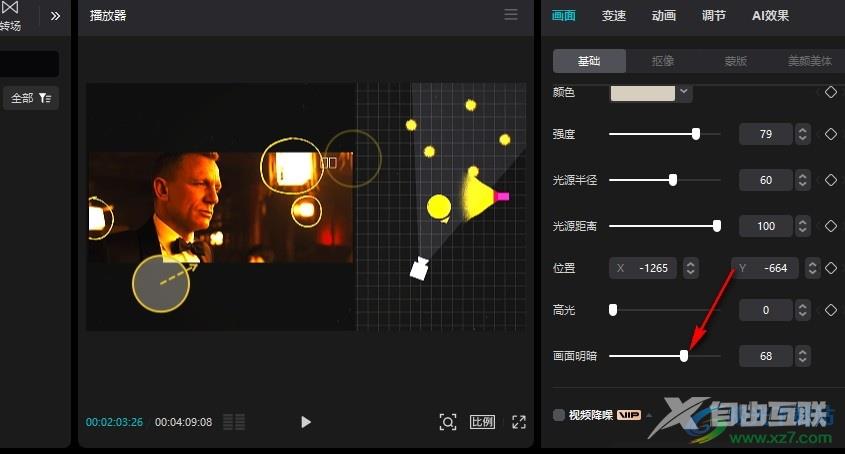Screen dimensions: 845x454
Task: Toggle the audio level meter icon
Action: (234, 422)
